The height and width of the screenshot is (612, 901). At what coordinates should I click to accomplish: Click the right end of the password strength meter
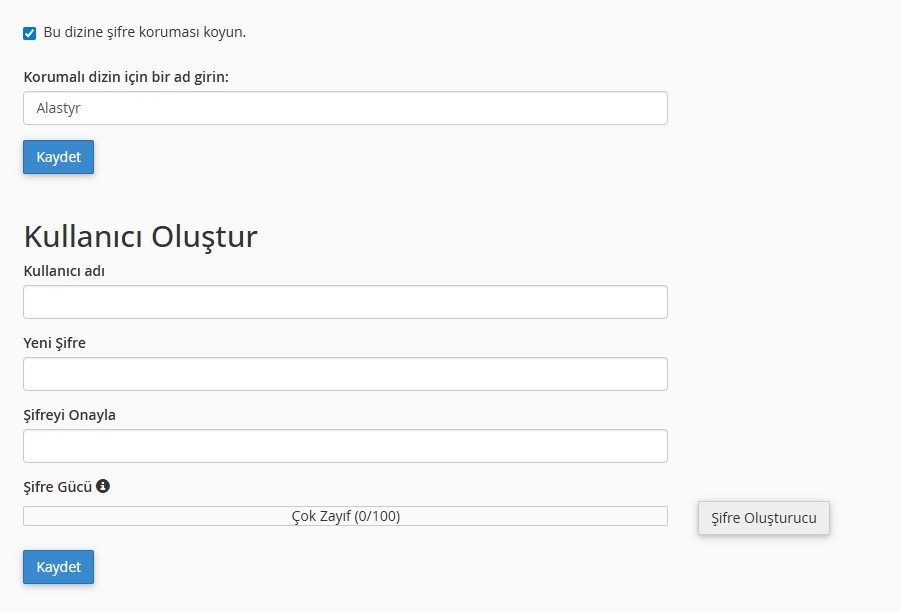(659, 516)
